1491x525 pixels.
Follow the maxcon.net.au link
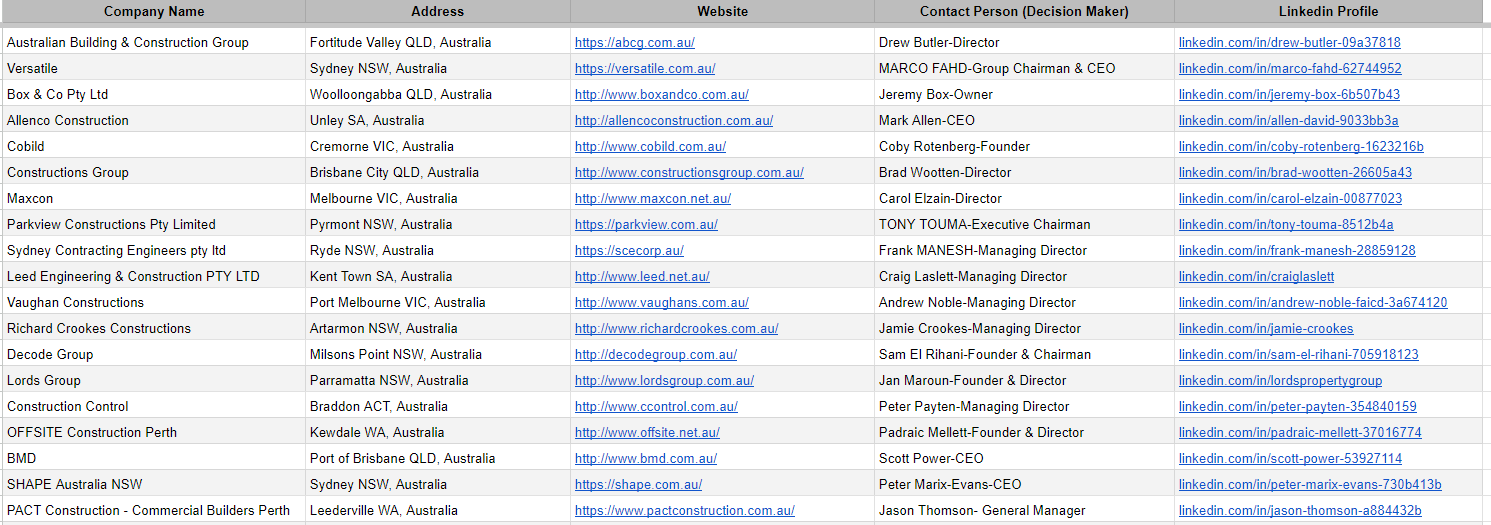[x=652, y=199]
